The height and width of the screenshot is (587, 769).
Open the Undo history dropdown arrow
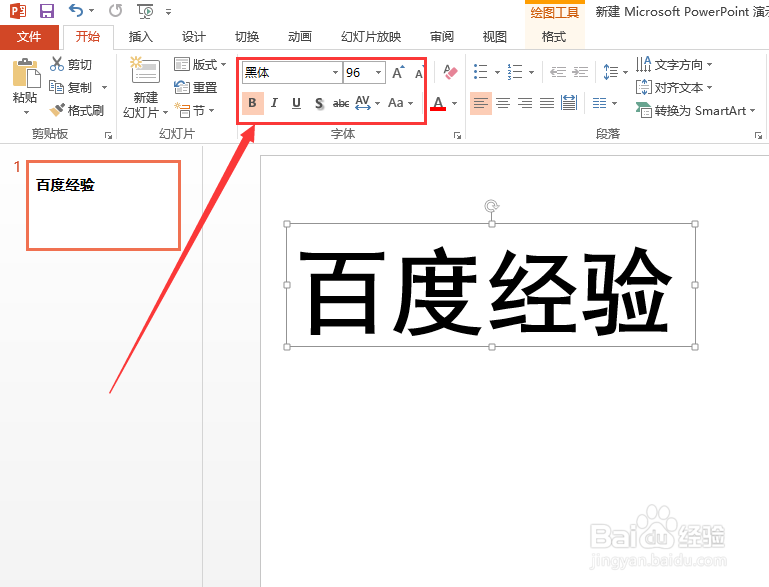click(x=92, y=11)
